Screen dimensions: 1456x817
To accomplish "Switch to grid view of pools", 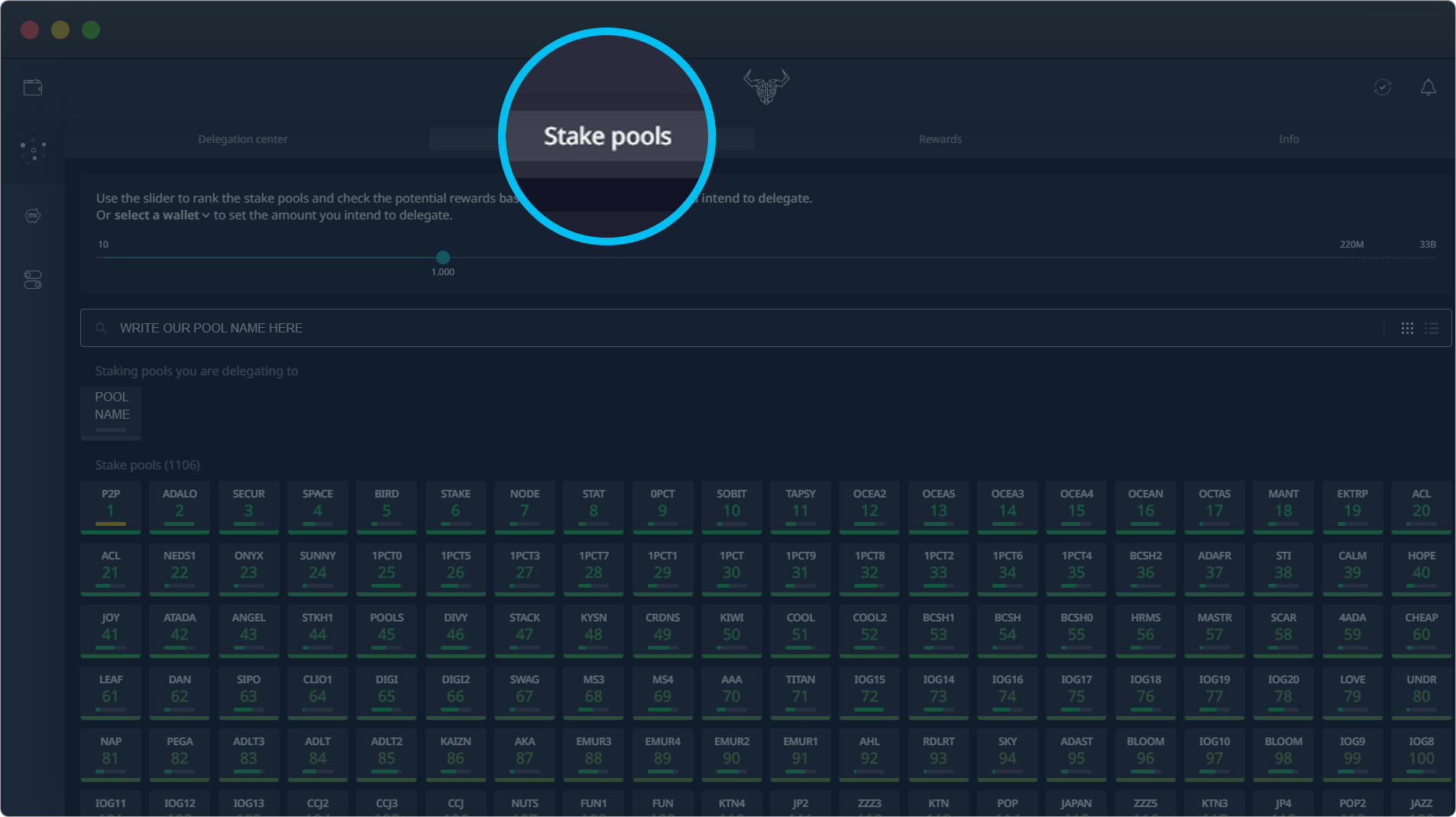I will [1407, 328].
